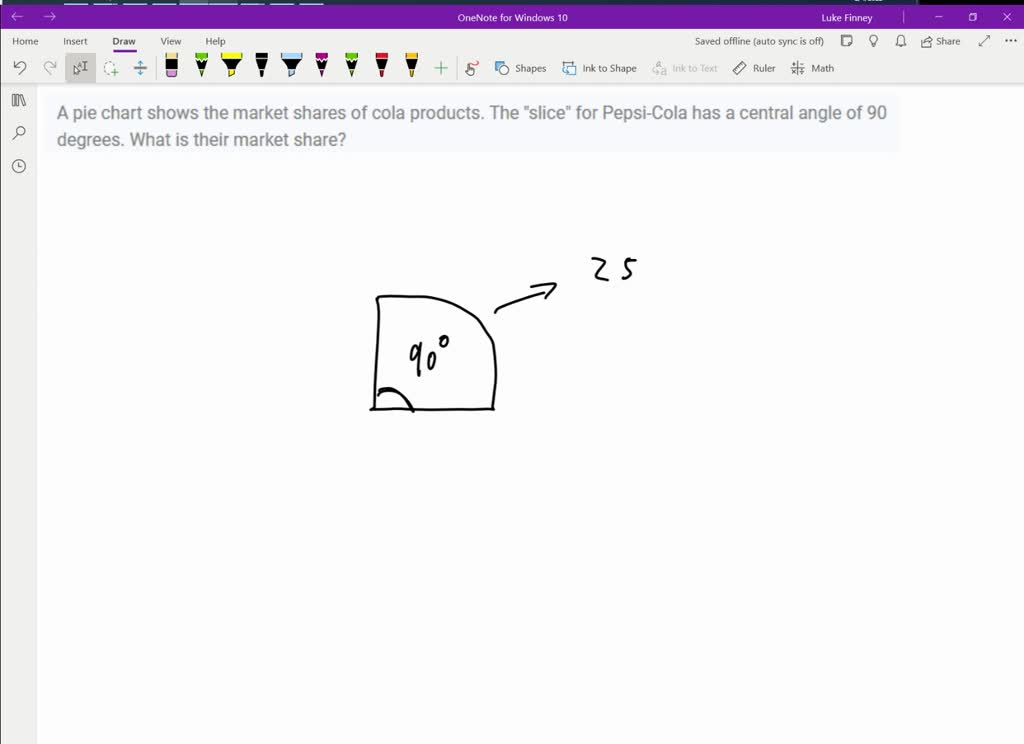The width and height of the screenshot is (1024, 744).
Task: Open the Help tab
Action: 215,41
